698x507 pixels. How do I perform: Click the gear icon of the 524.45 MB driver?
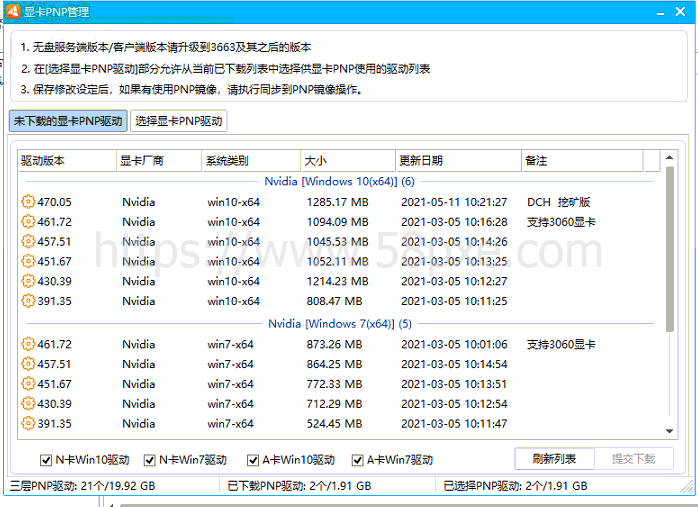(28, 423)
